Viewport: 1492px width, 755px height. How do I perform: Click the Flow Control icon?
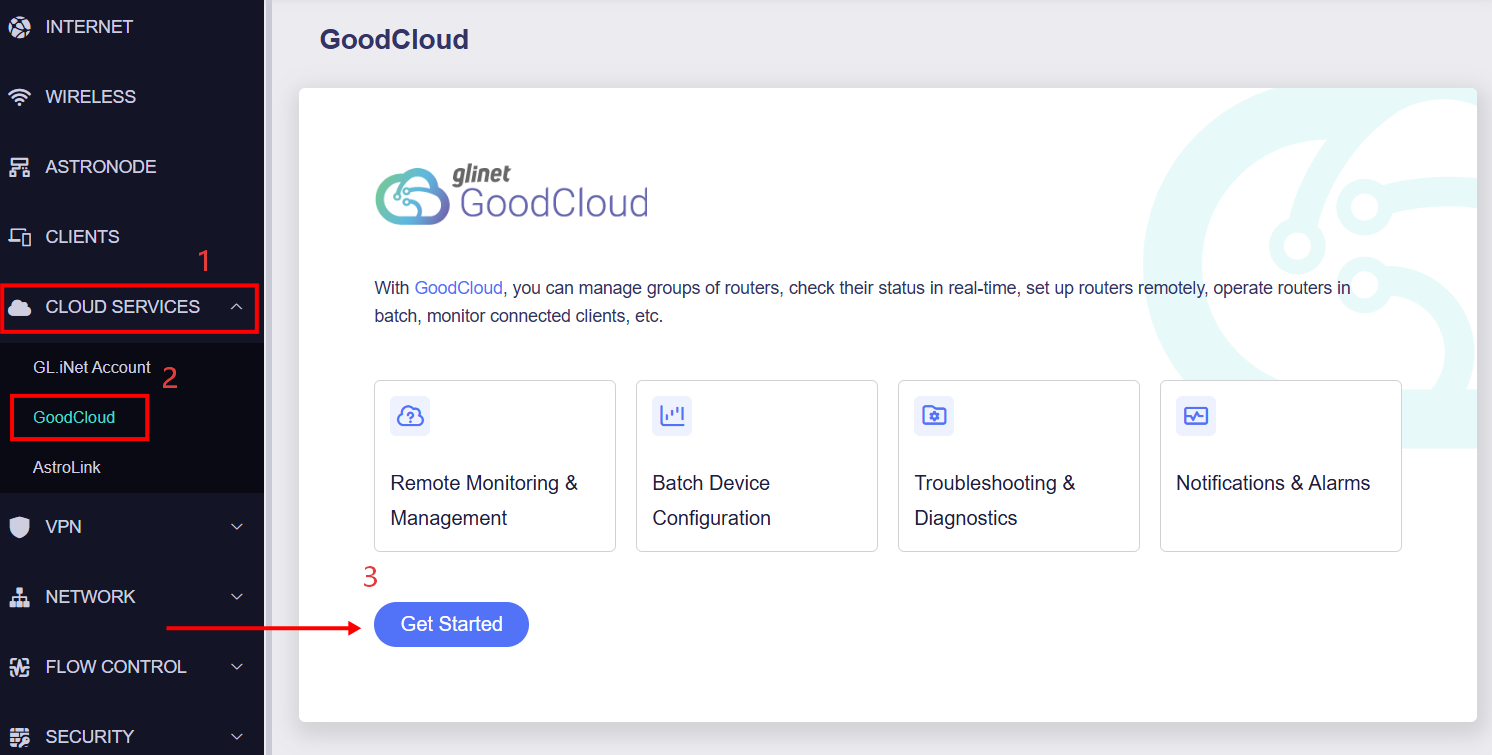coord(19,667)
